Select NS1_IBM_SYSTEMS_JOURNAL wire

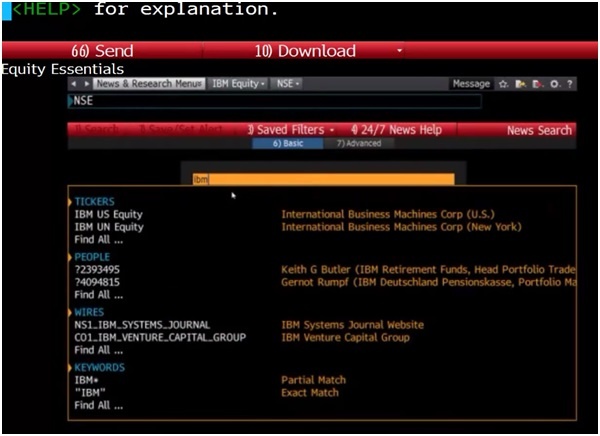pos(142,325)
